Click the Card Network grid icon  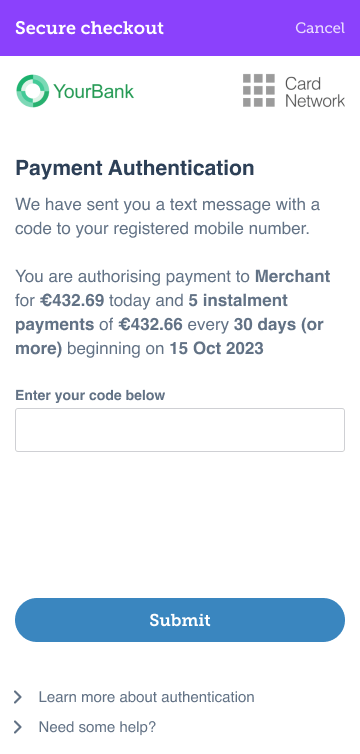click(259, 90)
